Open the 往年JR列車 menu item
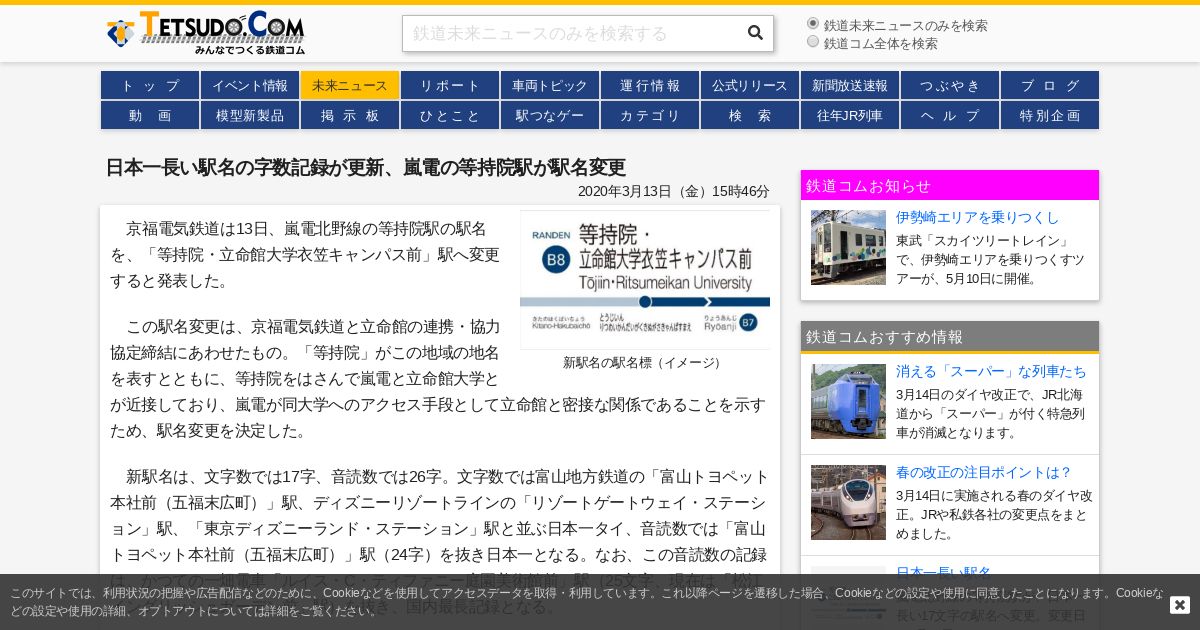This screenshot has width=1200, height=630. tap(850, 115)
